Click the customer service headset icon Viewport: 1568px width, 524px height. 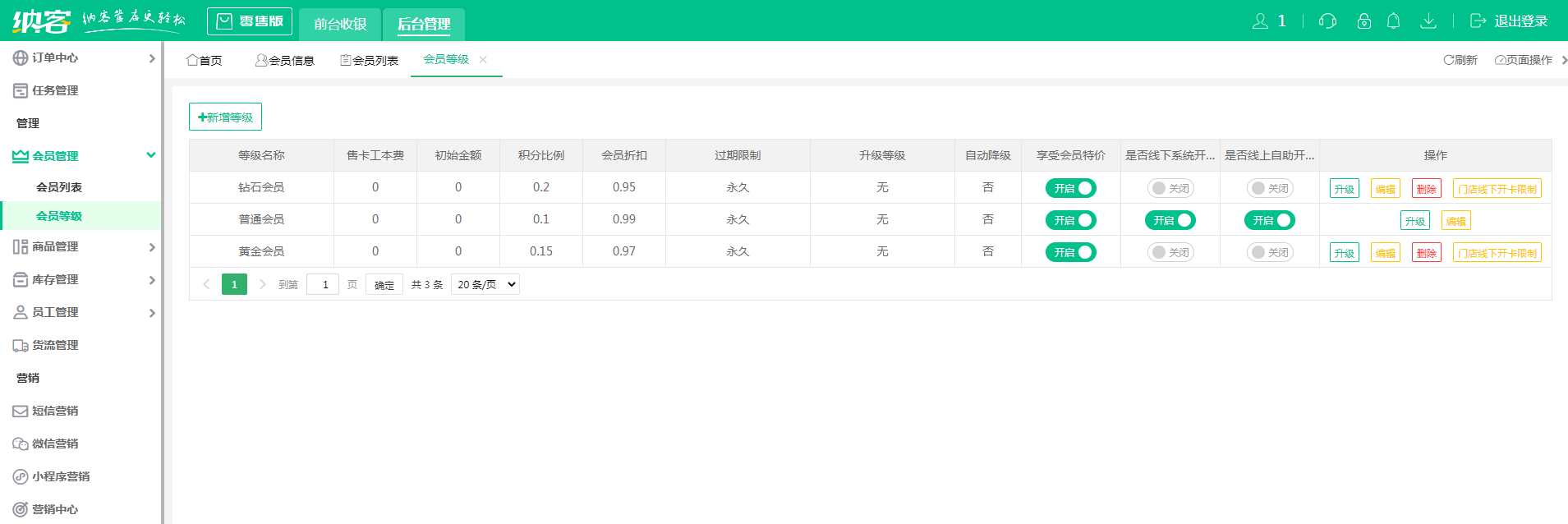pos(1327,21)
